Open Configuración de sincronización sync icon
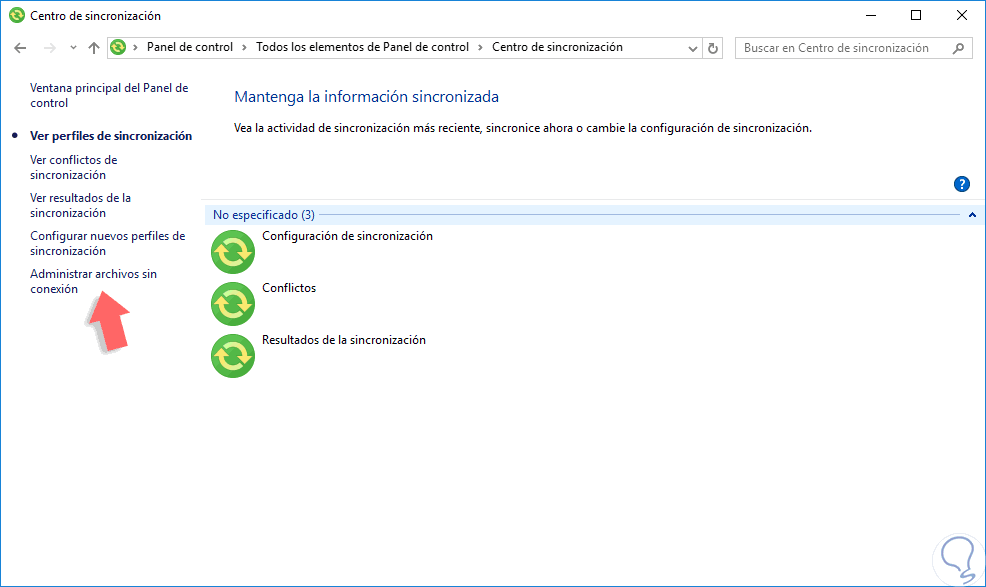Viewport: 986px width, 587px height. 232,252
